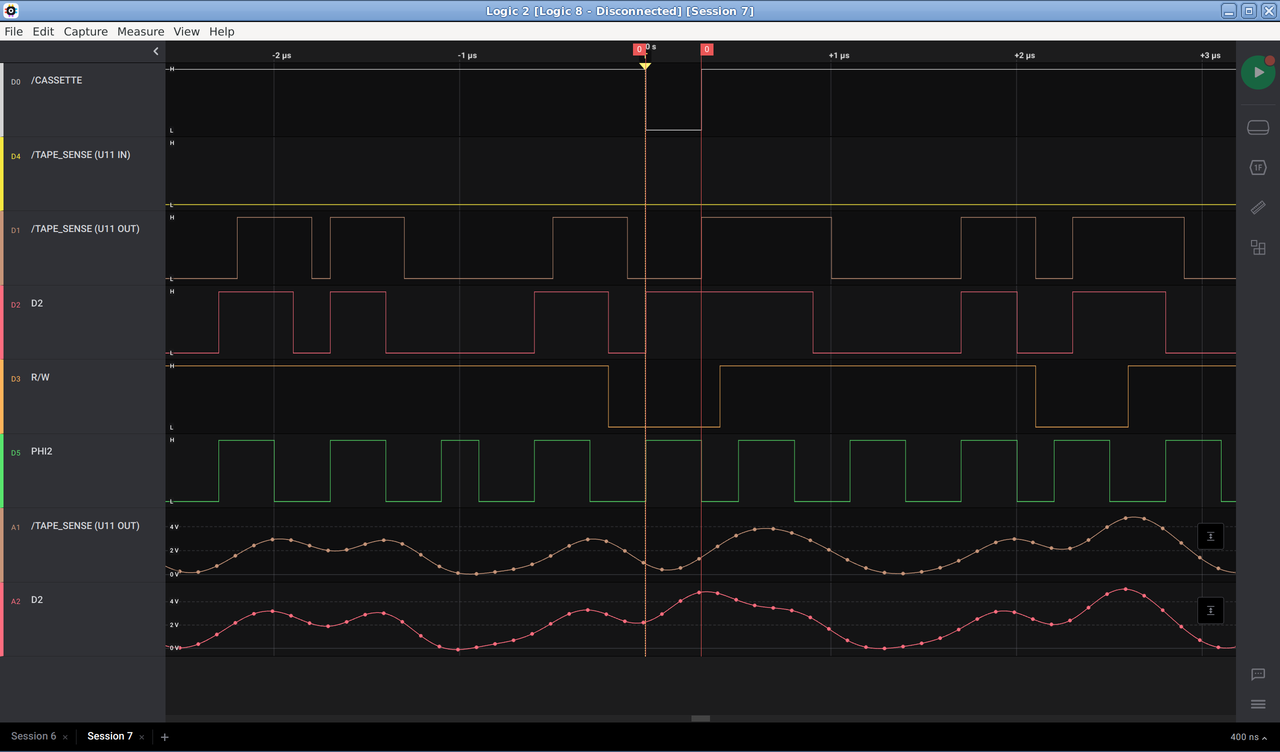Open the Device Settings panel icon
This screenshot has height=752, width=1280.
coord(1258,128)
